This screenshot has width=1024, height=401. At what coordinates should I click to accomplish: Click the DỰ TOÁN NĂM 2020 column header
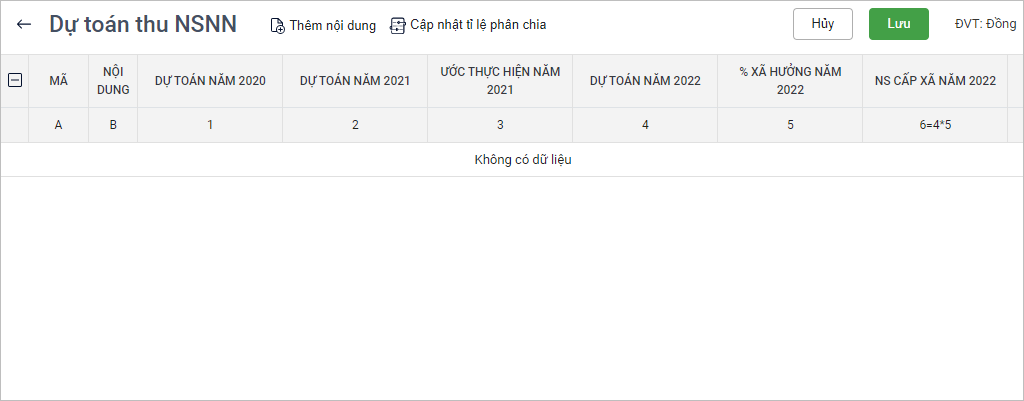pos(210,81)
